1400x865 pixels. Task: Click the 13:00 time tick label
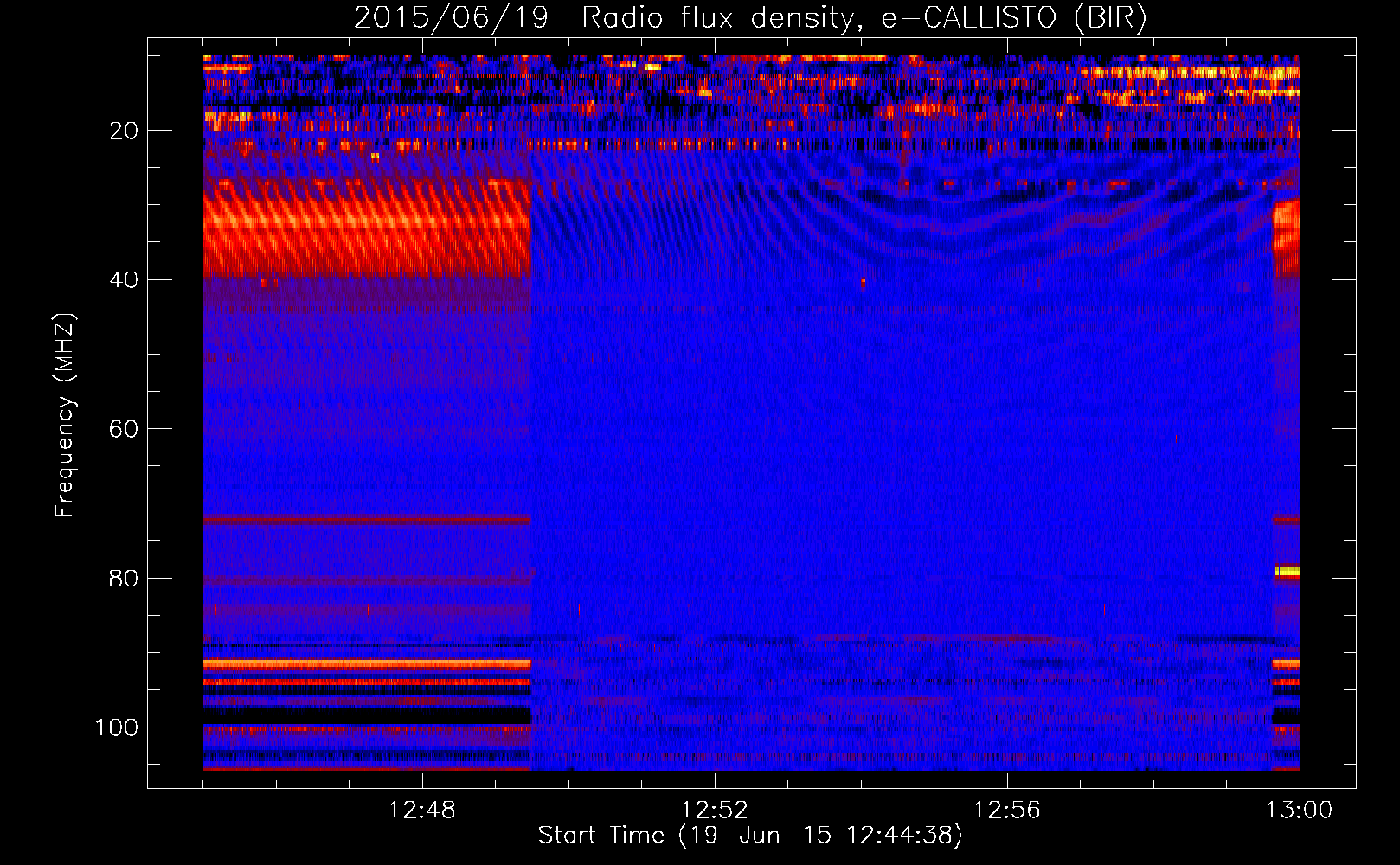1300,811
